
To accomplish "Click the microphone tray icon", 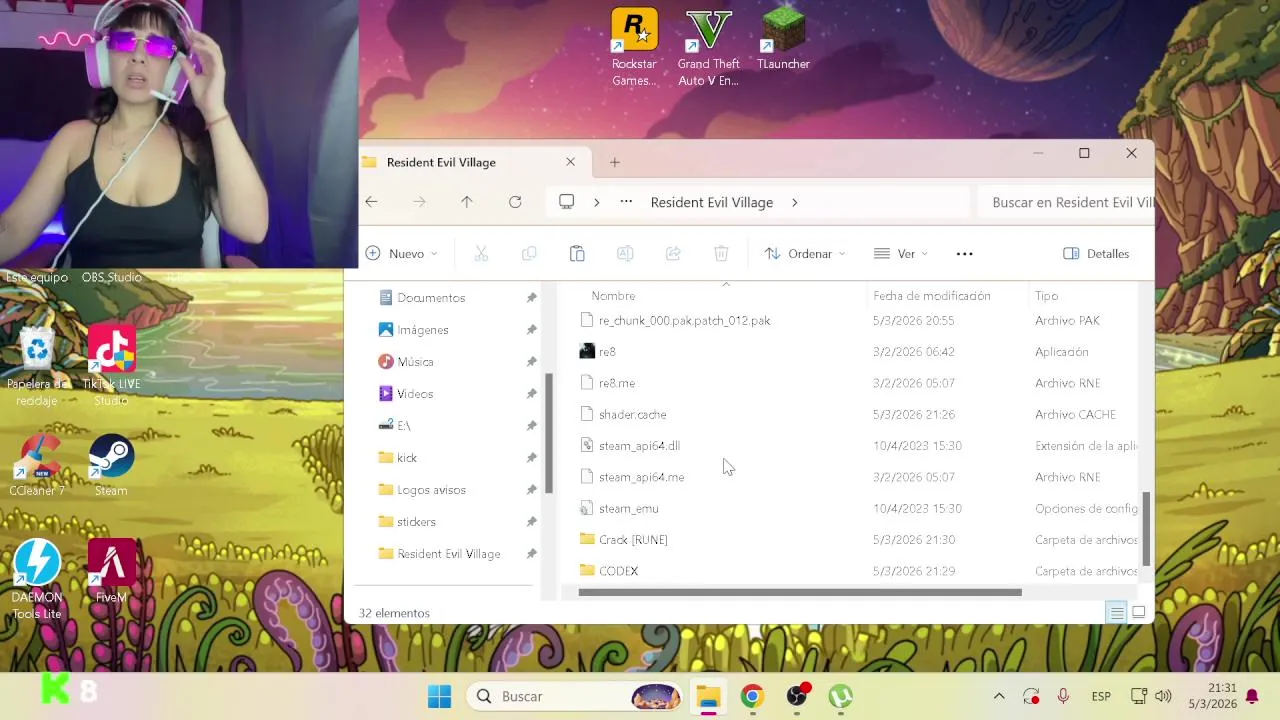I will [1063, 696].
